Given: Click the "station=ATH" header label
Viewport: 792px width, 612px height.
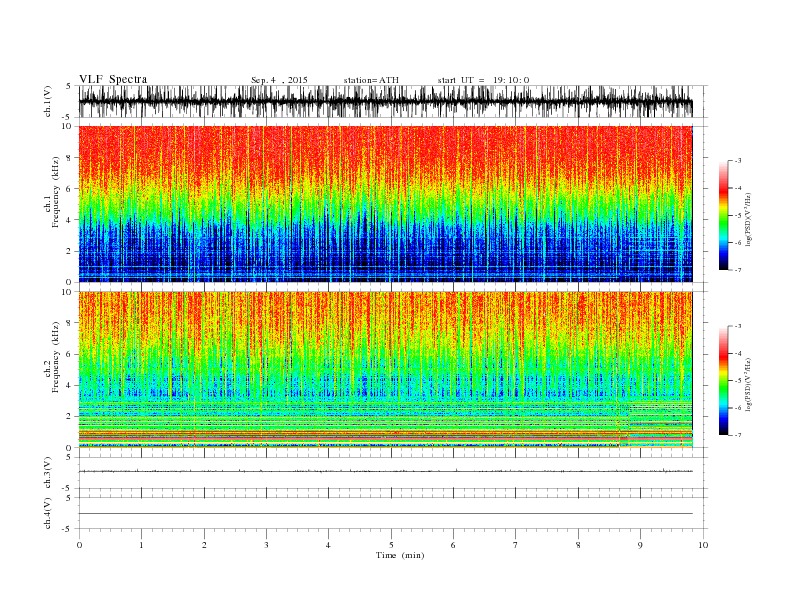Looking at the screenshot, I should click(371, 80).
